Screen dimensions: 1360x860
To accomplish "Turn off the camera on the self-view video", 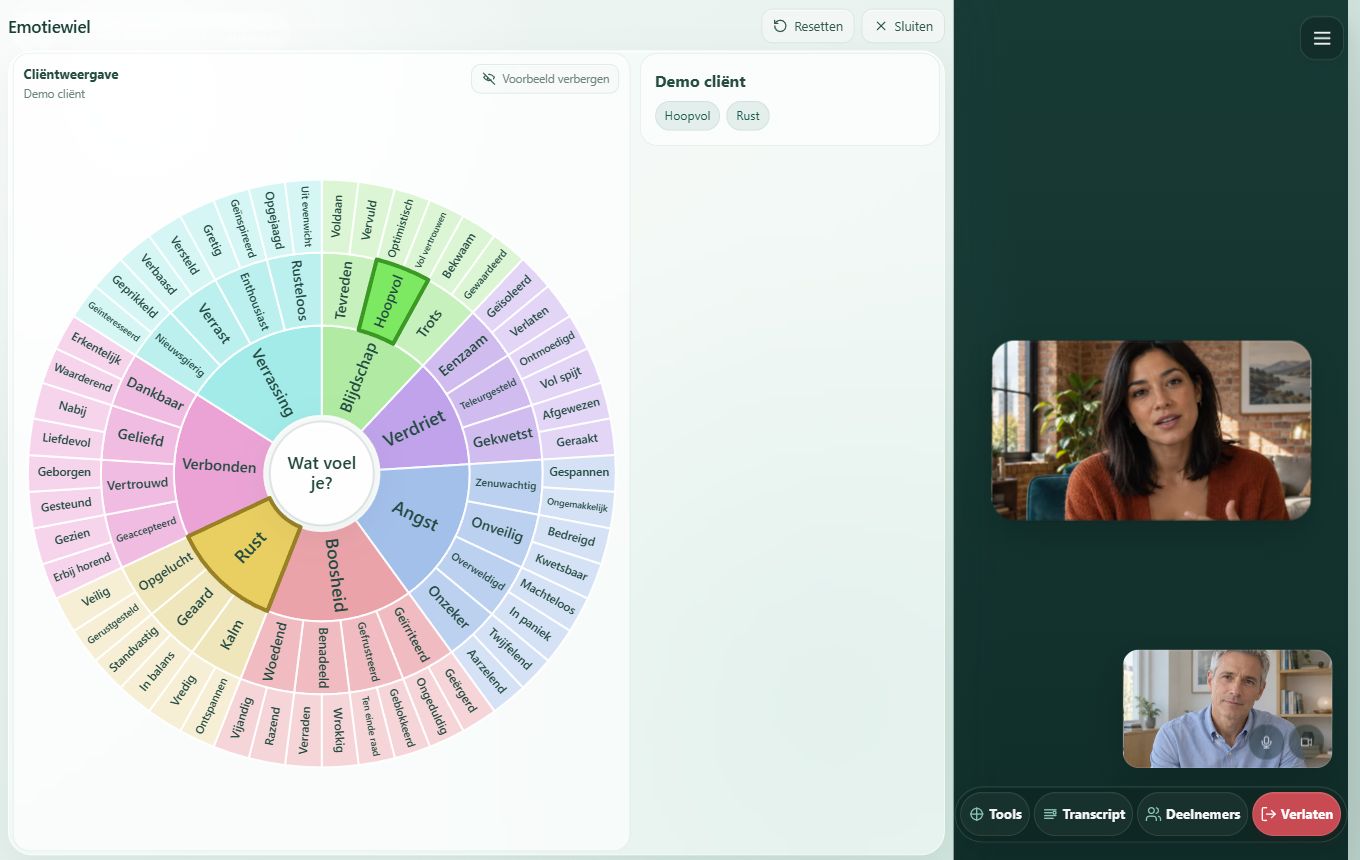I will click(1306, 742).
